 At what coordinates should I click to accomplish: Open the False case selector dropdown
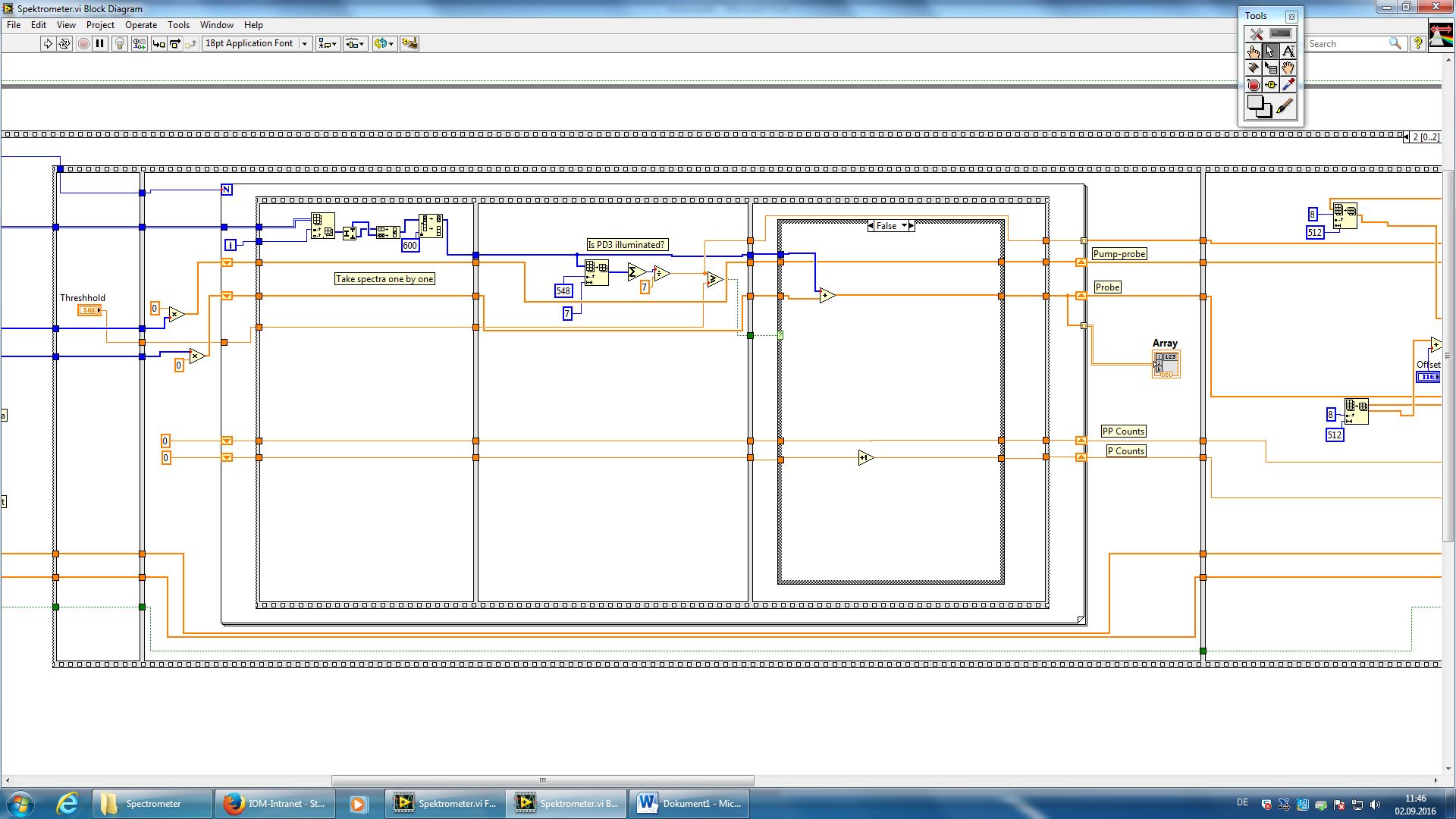(x=904, y=226)
